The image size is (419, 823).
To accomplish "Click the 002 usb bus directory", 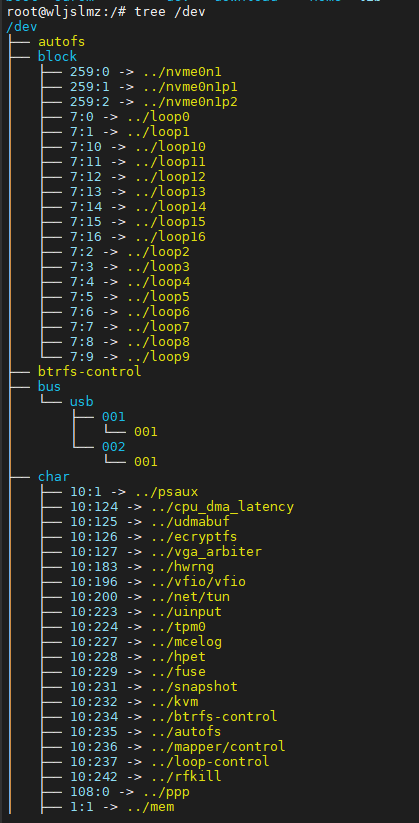I will click(x=113, y=447).
